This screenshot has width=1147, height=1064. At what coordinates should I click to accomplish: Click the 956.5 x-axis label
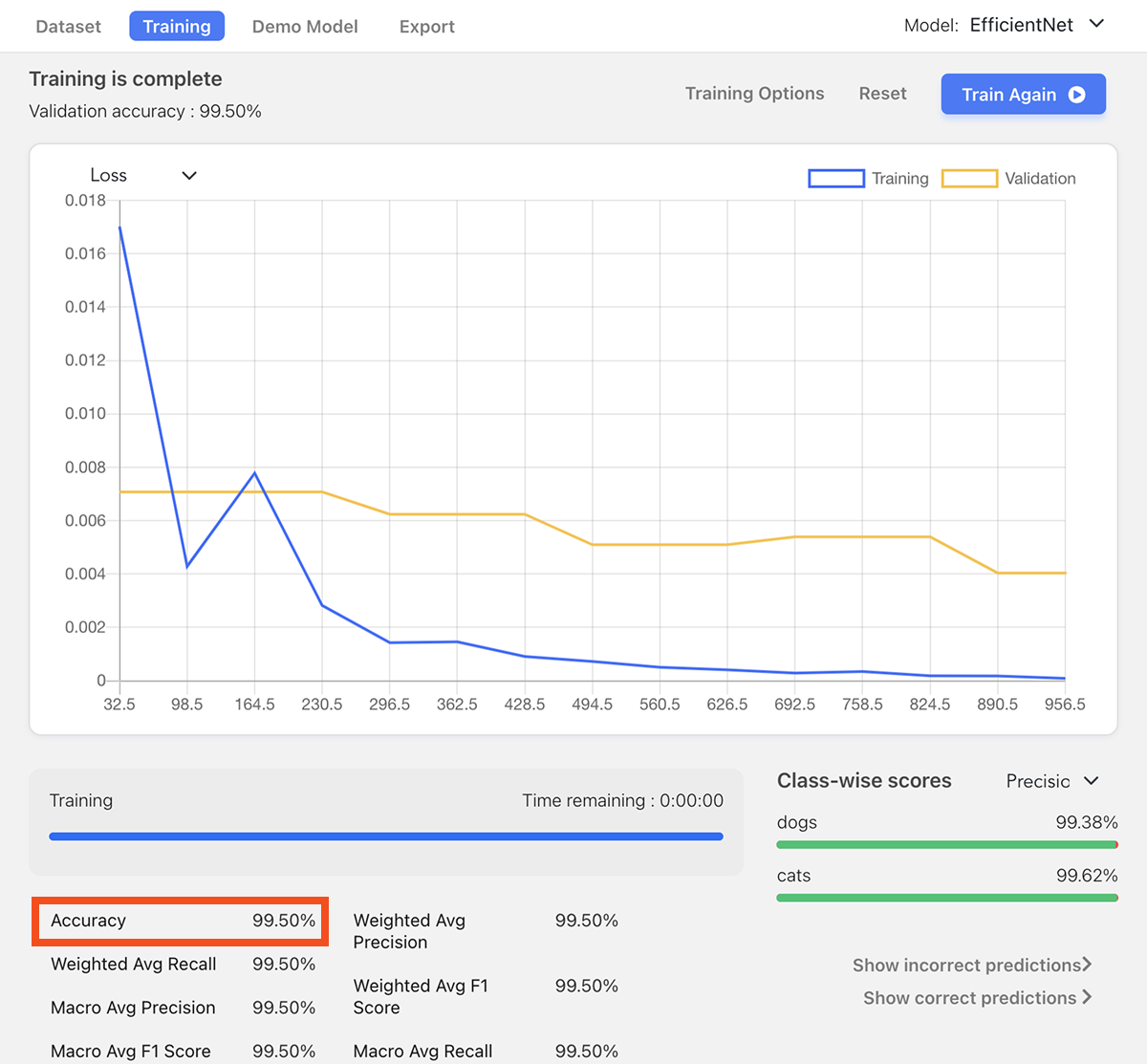pos(1065,705)
